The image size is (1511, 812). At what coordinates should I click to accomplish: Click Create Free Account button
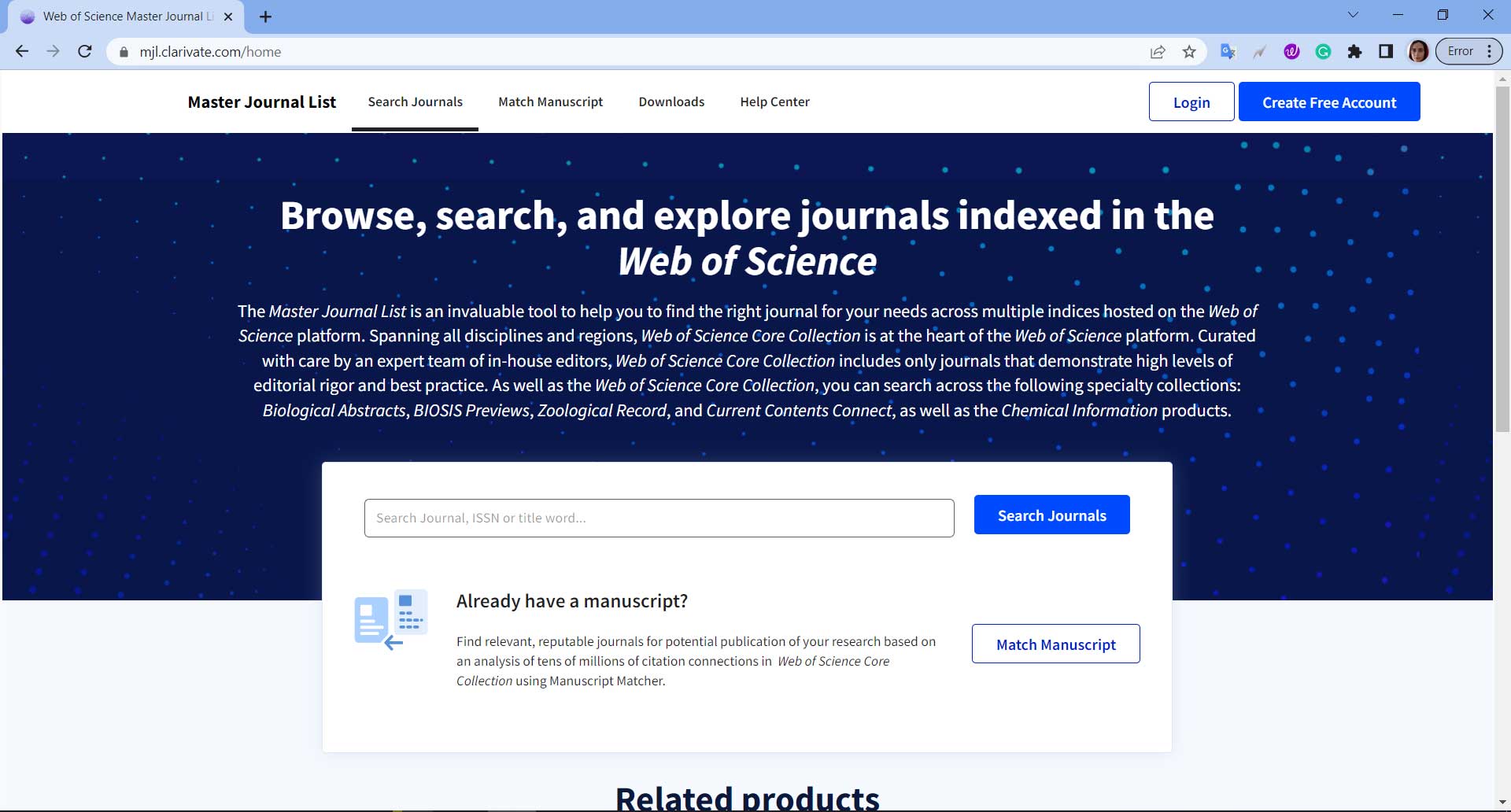[1329, 101]
